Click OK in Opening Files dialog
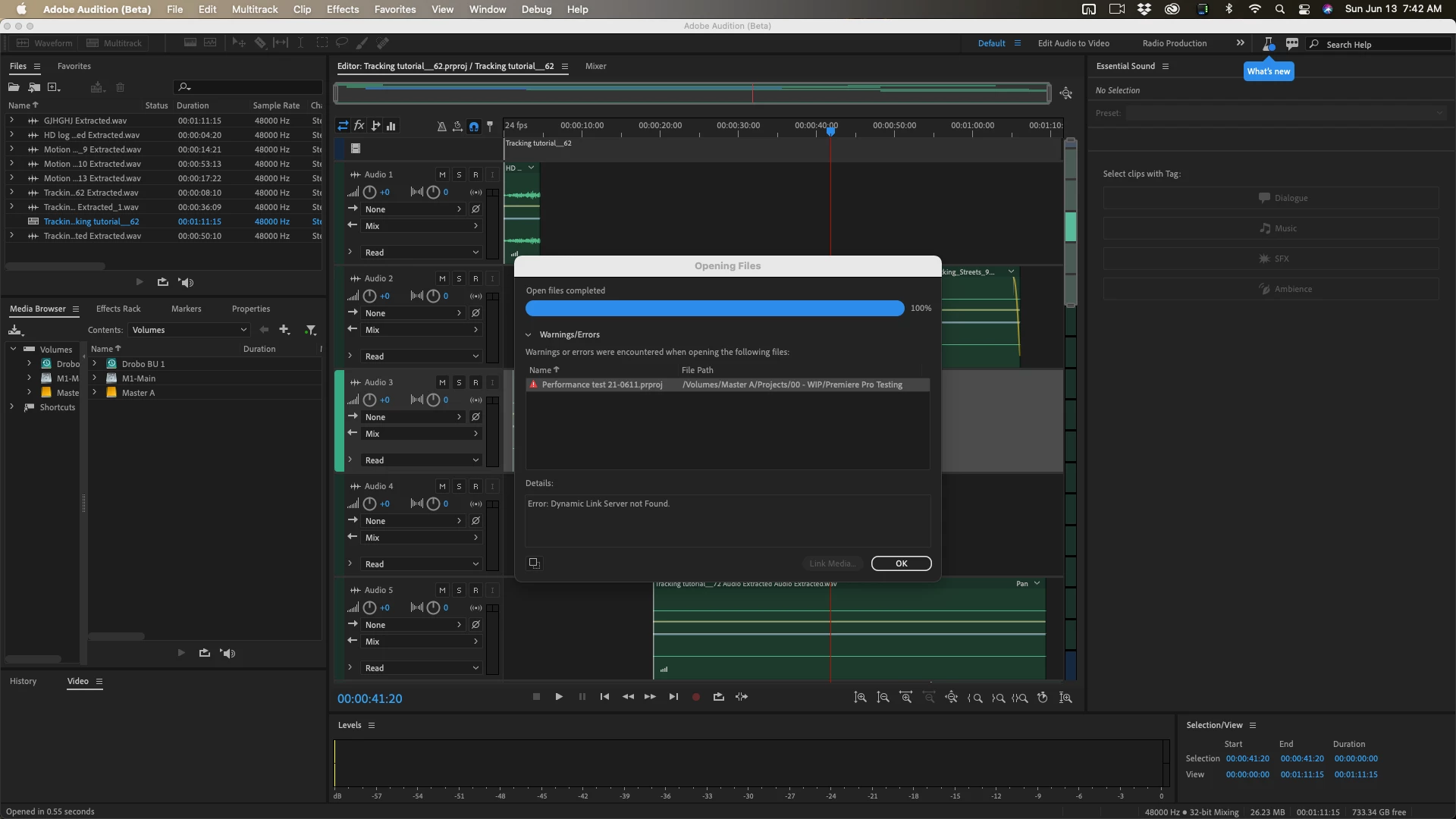The image size is (1456, 819). 901,563
